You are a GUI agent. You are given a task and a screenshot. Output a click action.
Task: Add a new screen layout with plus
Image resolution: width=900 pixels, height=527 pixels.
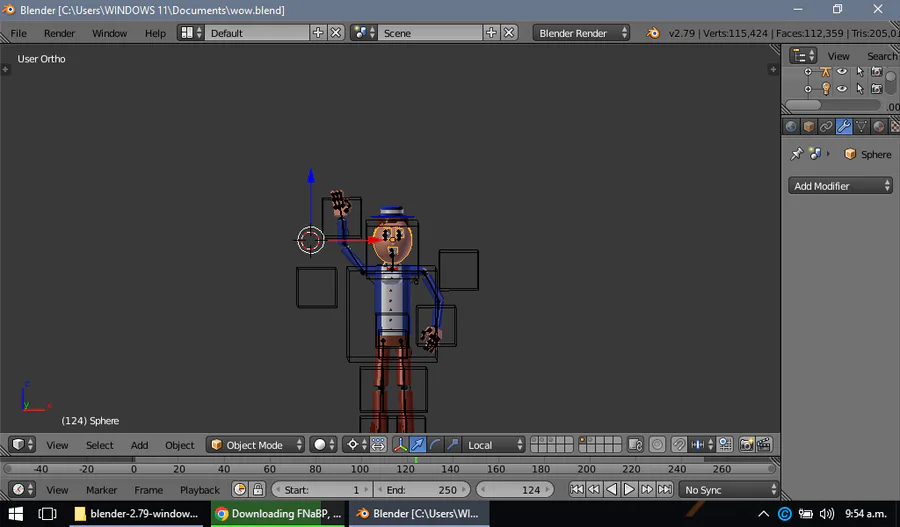click(318, 33)
